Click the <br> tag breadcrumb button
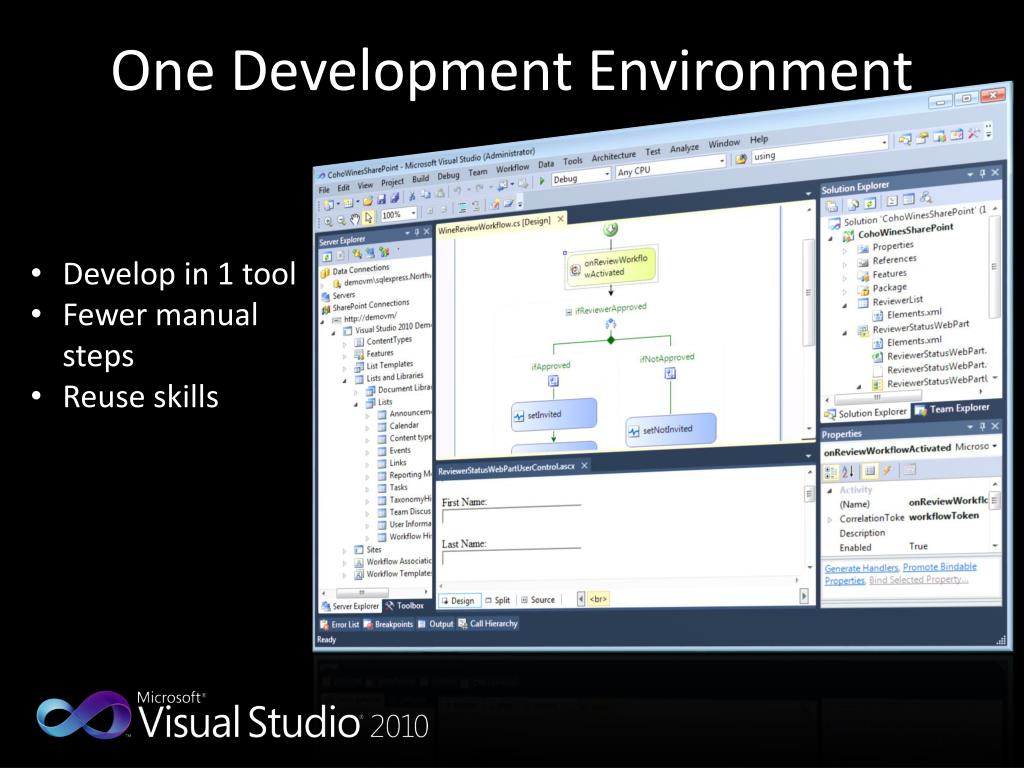 [x=598, y=598]
